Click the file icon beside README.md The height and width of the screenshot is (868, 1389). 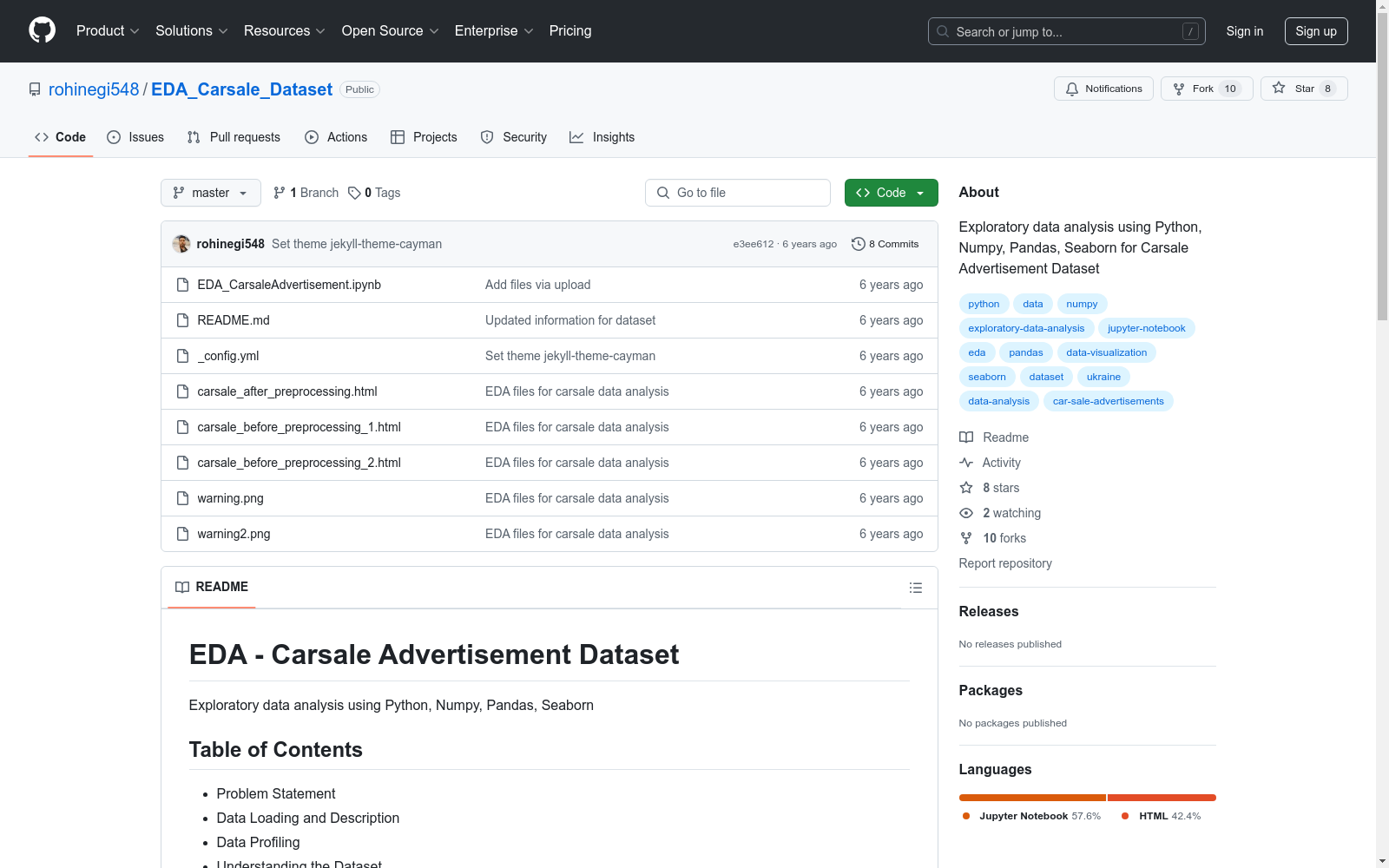tap(182, 320)
